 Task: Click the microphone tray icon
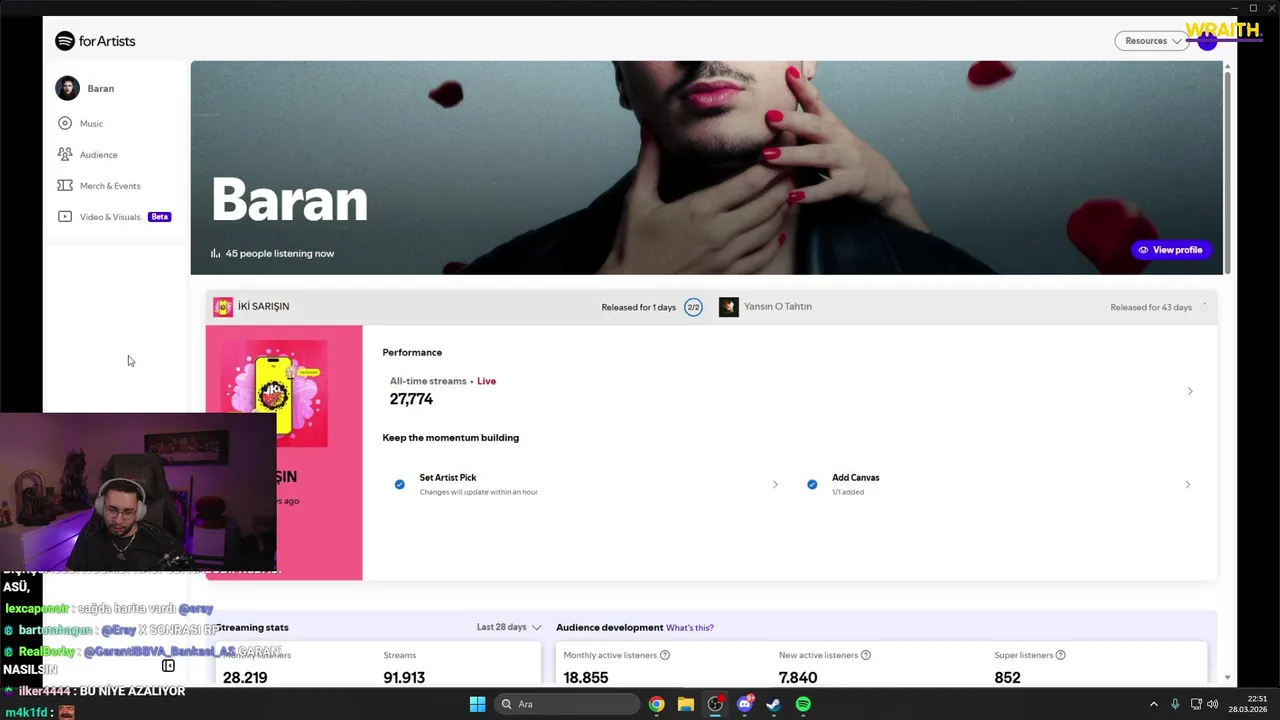[1175, 704]
